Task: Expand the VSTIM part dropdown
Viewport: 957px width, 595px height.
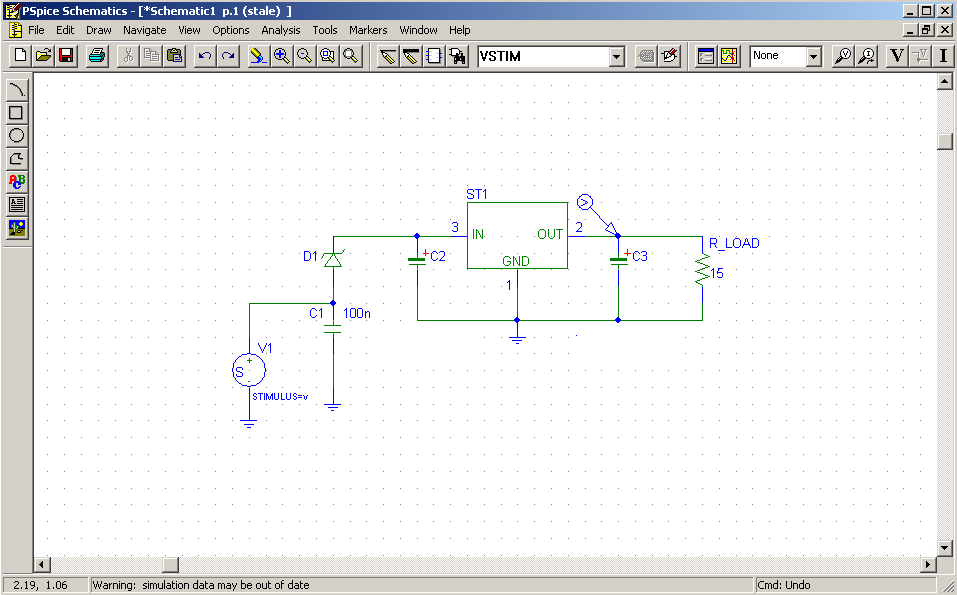Action: (617, 57)
